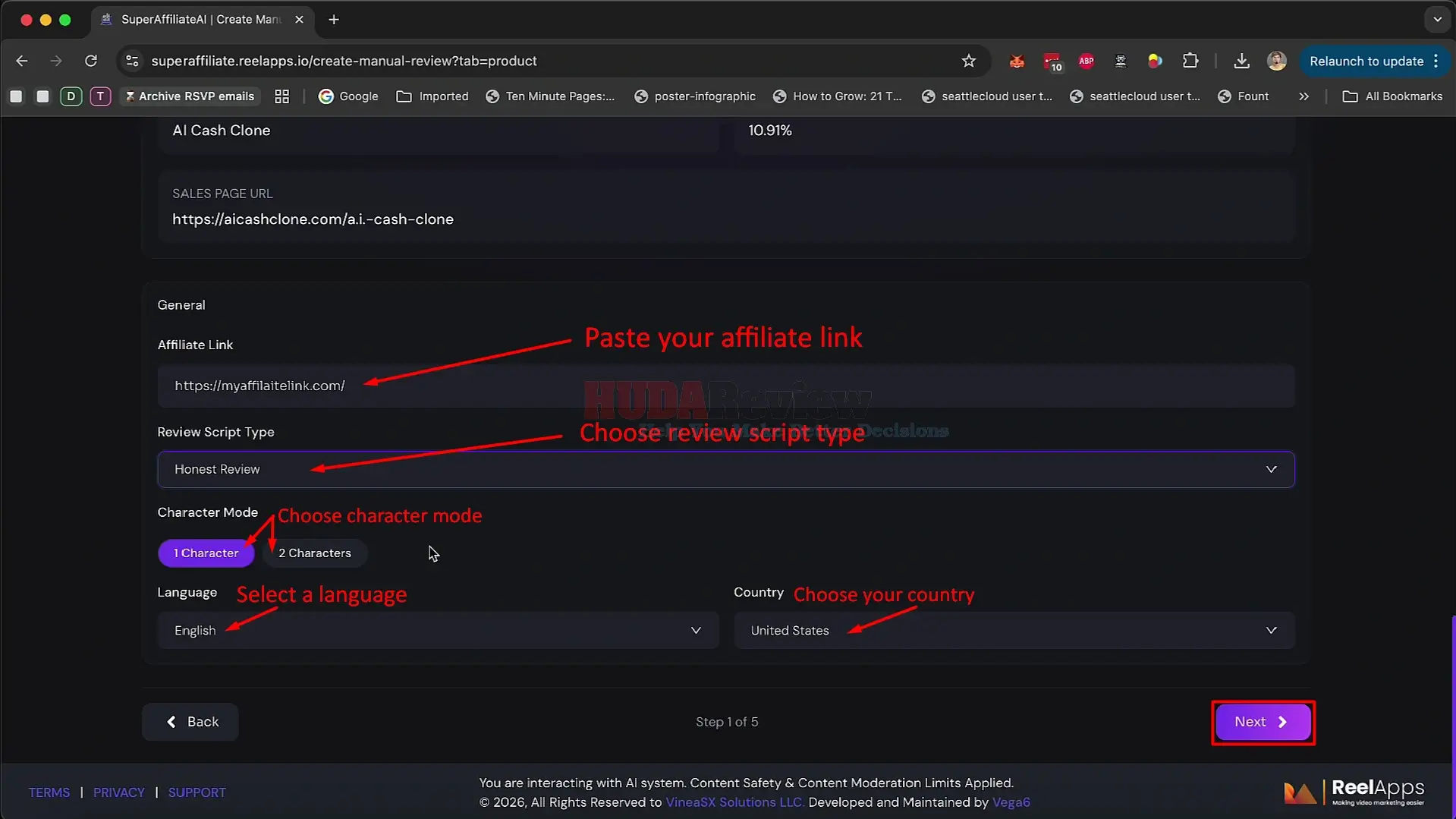The width and height of the screenshot is (1456, 819).
Task: Open the green D bookmark
Action: click(71, 96)
